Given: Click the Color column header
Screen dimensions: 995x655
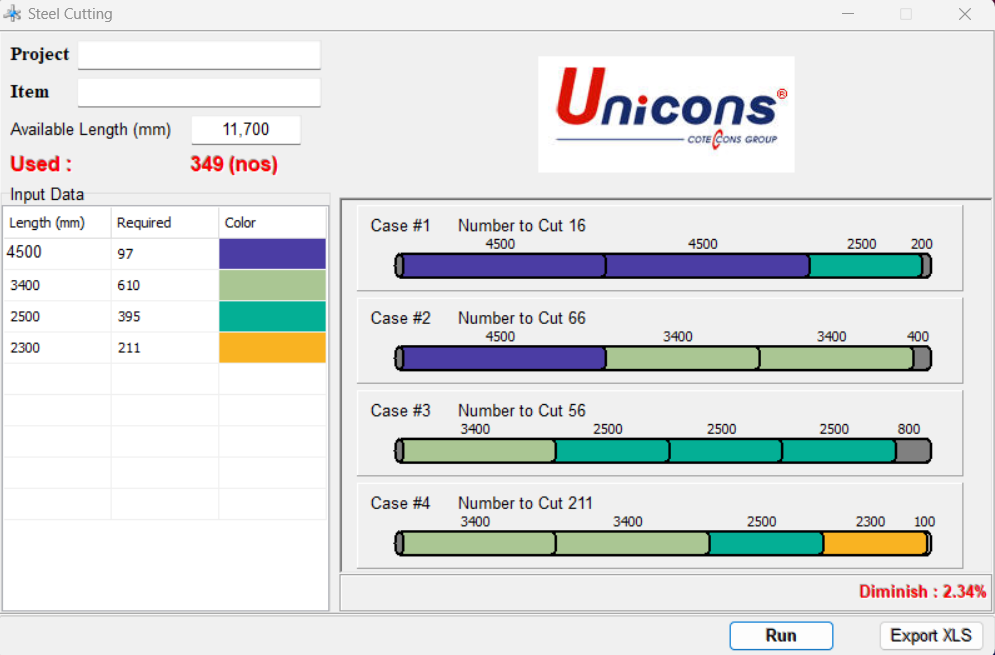Looking at the screenshot, I should (x=272, y=223).
